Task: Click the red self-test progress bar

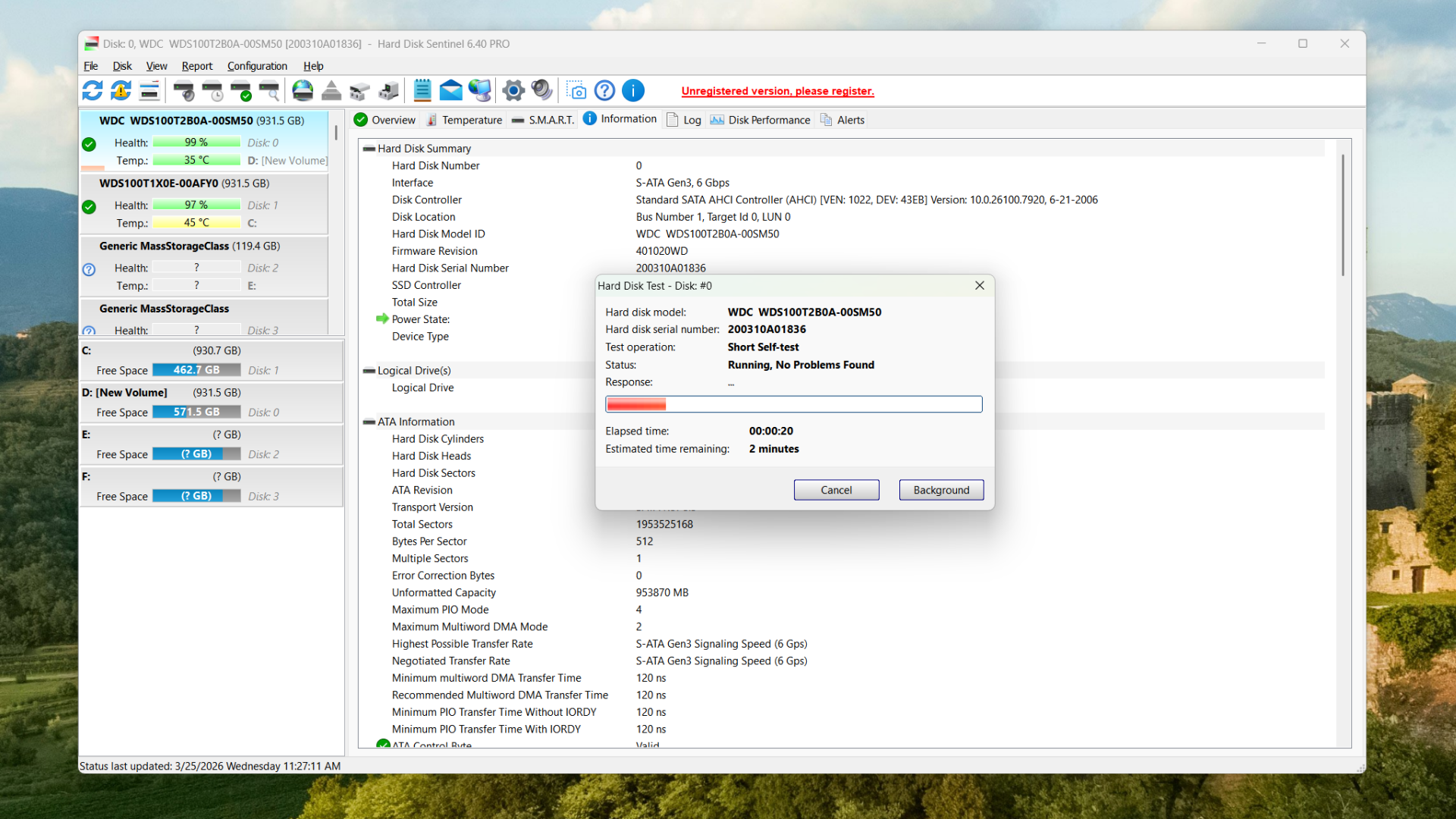Action: point(793,404)
